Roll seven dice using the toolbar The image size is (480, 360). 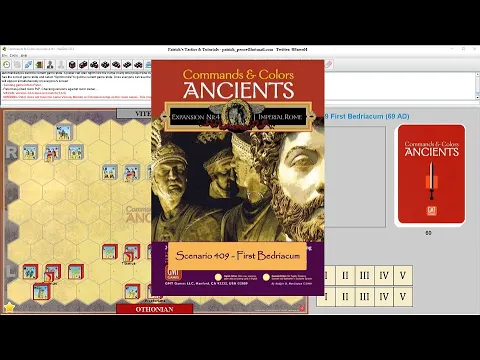[x=138, y=65]
